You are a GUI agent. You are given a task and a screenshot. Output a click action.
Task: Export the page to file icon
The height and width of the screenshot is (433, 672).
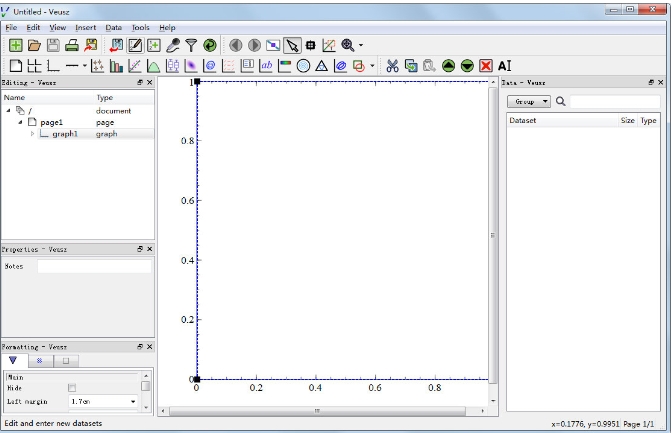point(91,45)
